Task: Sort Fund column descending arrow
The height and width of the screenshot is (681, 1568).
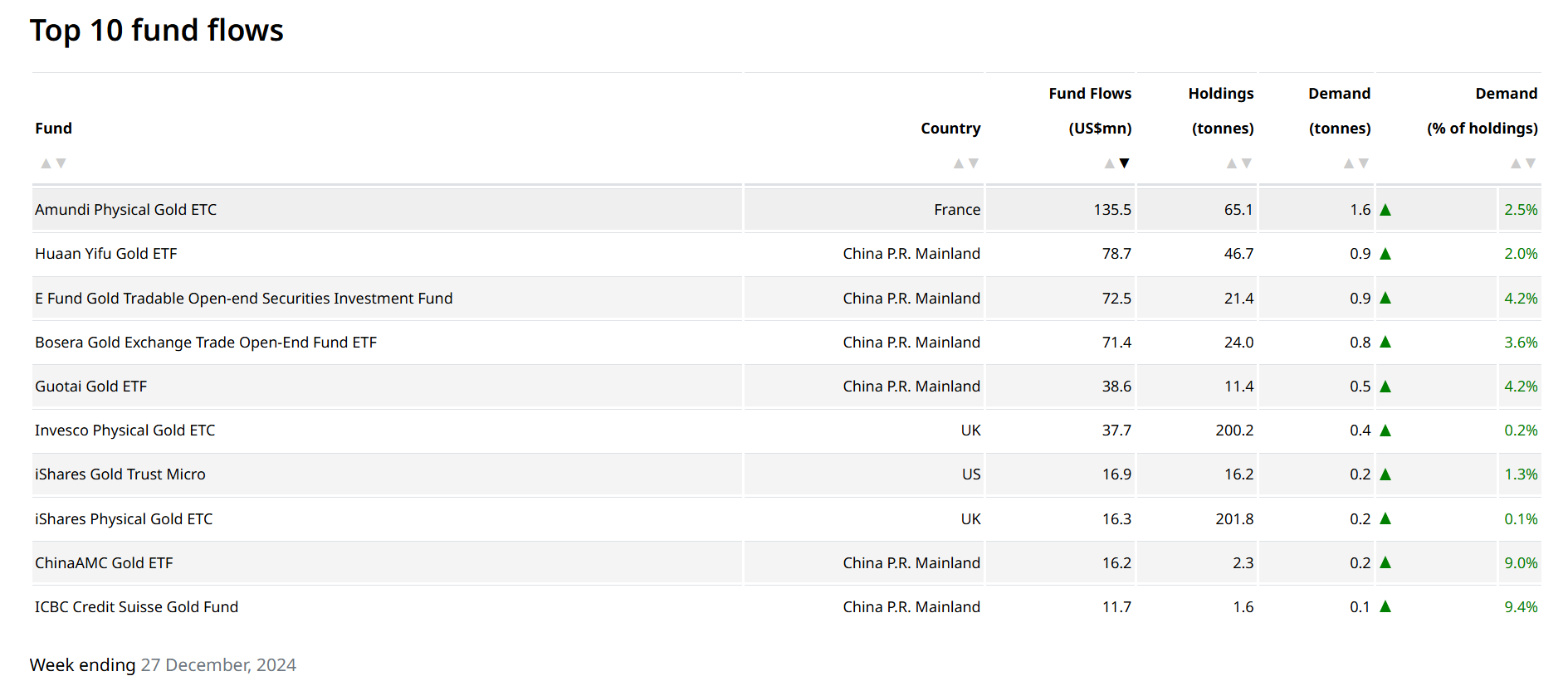Action: point(61,163)
